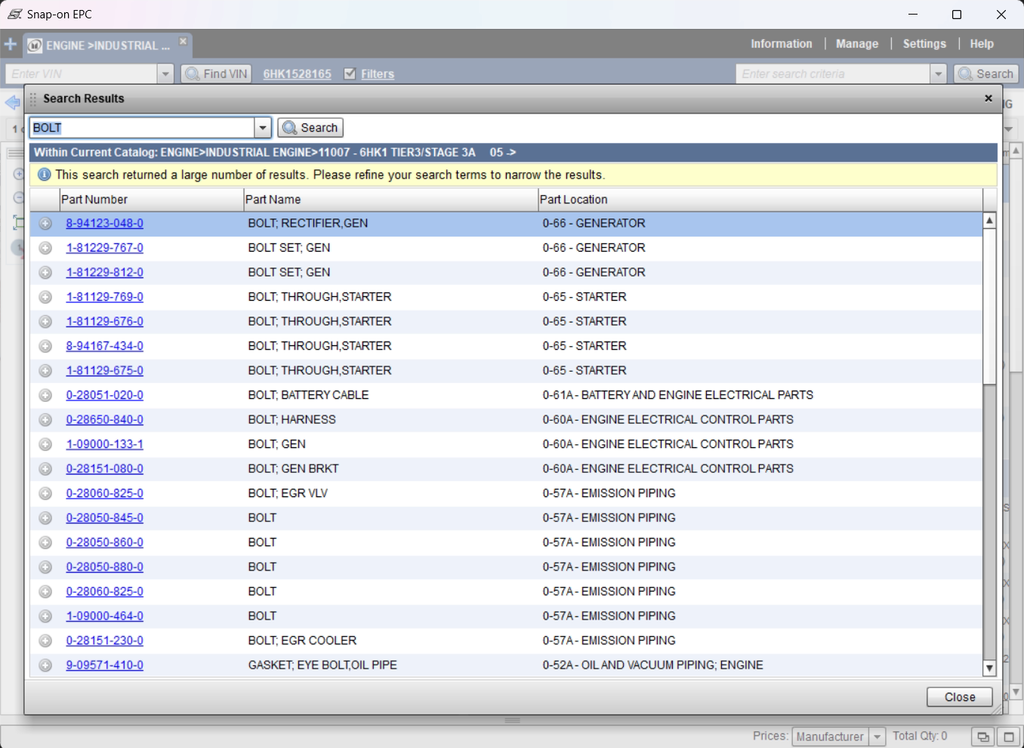Click scrollbar up arrow in results list
Screen dimensions: 1024x748
[989, 221]
